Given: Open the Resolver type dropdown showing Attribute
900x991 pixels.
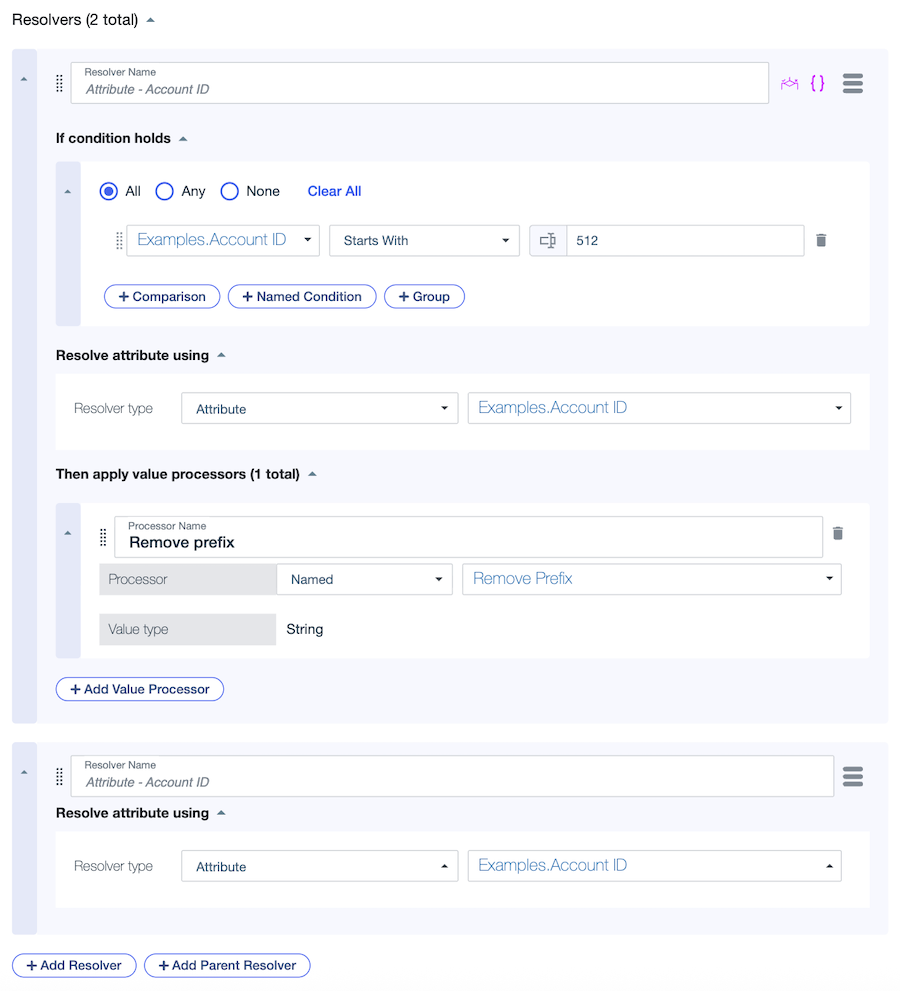Looking at the screenshot, I should coord(319,408).
